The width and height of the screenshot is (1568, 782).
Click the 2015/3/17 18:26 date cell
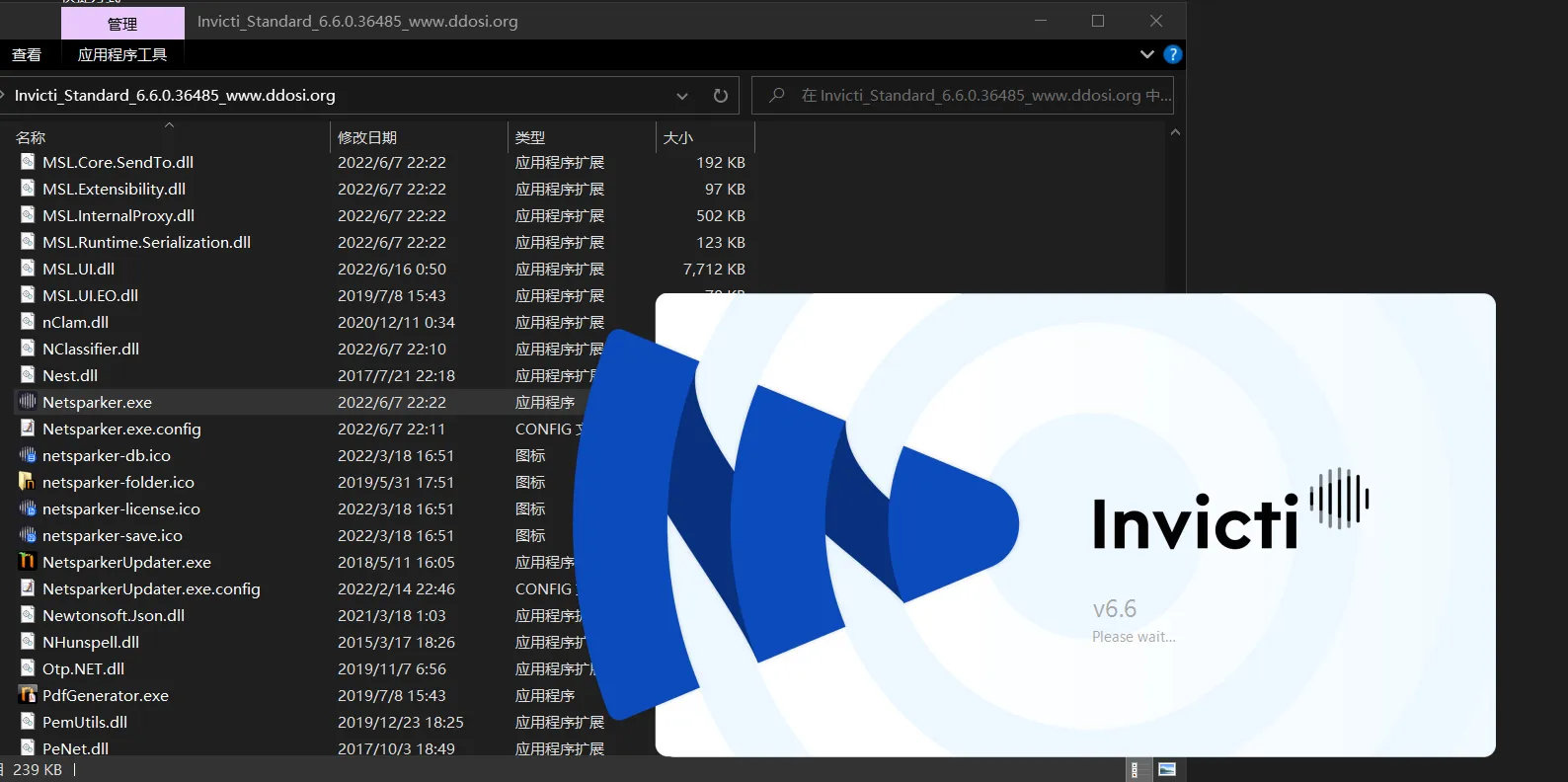point(396,642)
